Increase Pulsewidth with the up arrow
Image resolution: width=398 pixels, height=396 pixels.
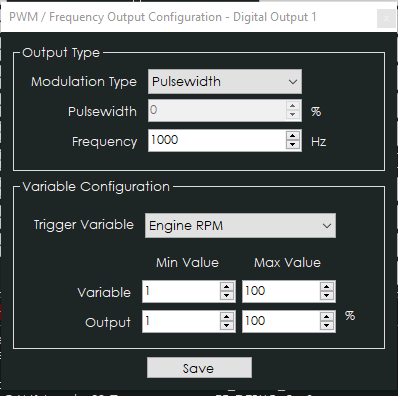coord(293,106)
